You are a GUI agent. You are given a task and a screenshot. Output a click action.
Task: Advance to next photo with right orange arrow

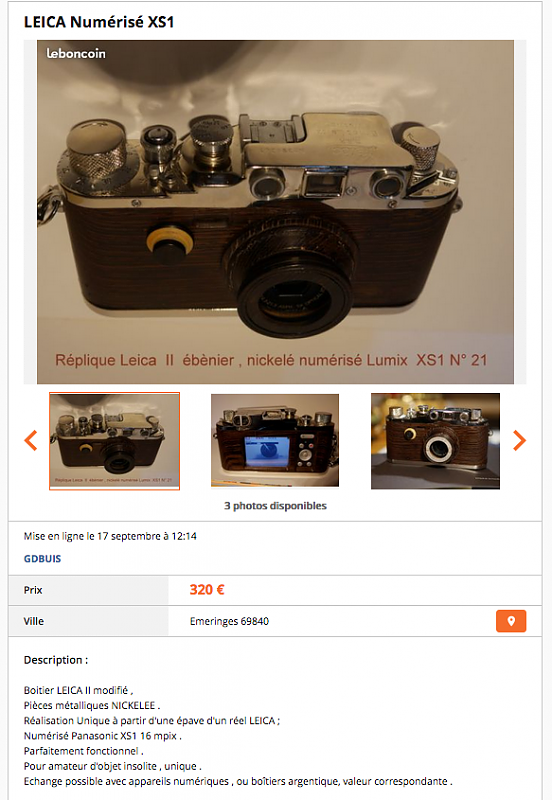click(x=519, y=440)
